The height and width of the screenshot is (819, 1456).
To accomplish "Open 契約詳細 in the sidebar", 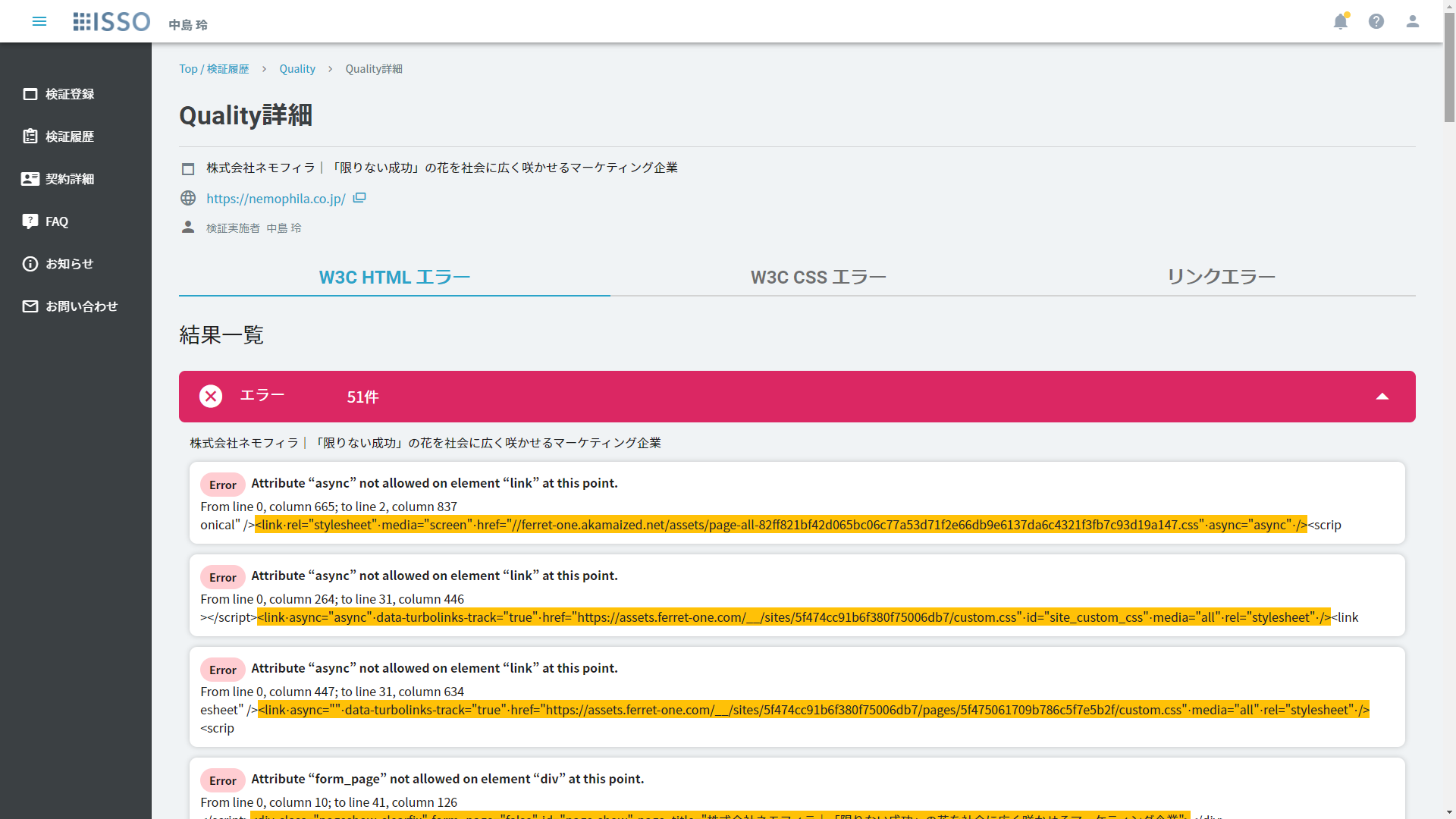I will coord(69,179).
